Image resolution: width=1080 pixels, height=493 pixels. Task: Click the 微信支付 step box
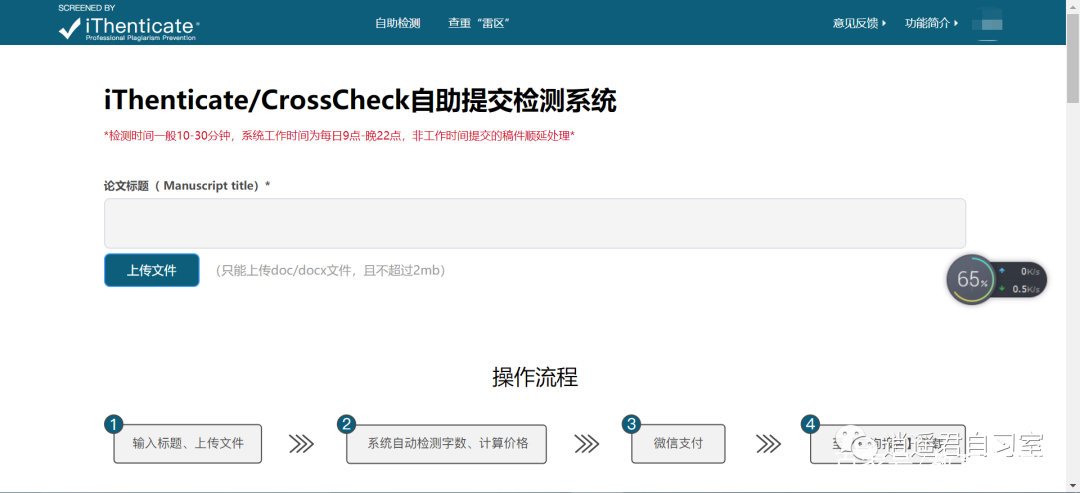coord(678,443)
